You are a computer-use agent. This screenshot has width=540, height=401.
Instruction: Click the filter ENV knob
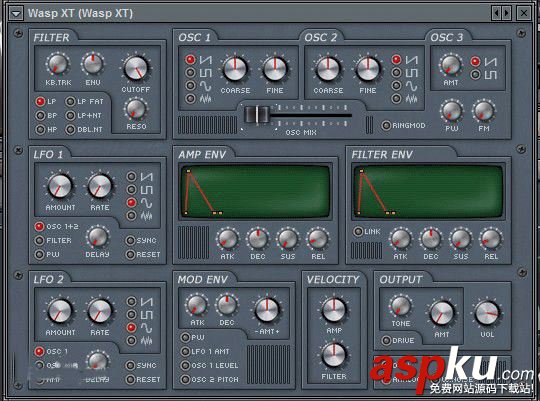point(93,64)
